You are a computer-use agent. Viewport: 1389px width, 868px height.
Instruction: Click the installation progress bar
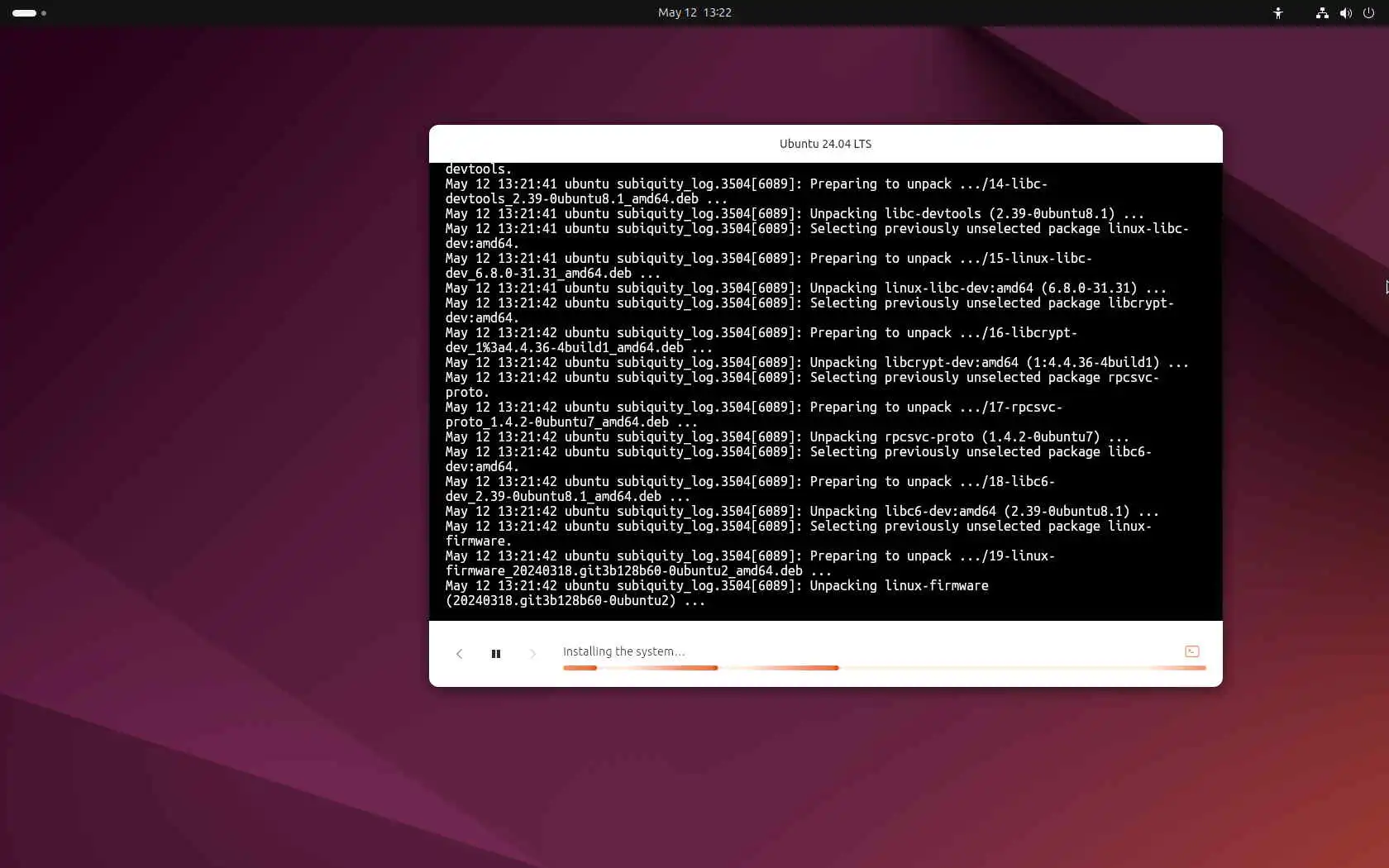click(x=885, y=668)
